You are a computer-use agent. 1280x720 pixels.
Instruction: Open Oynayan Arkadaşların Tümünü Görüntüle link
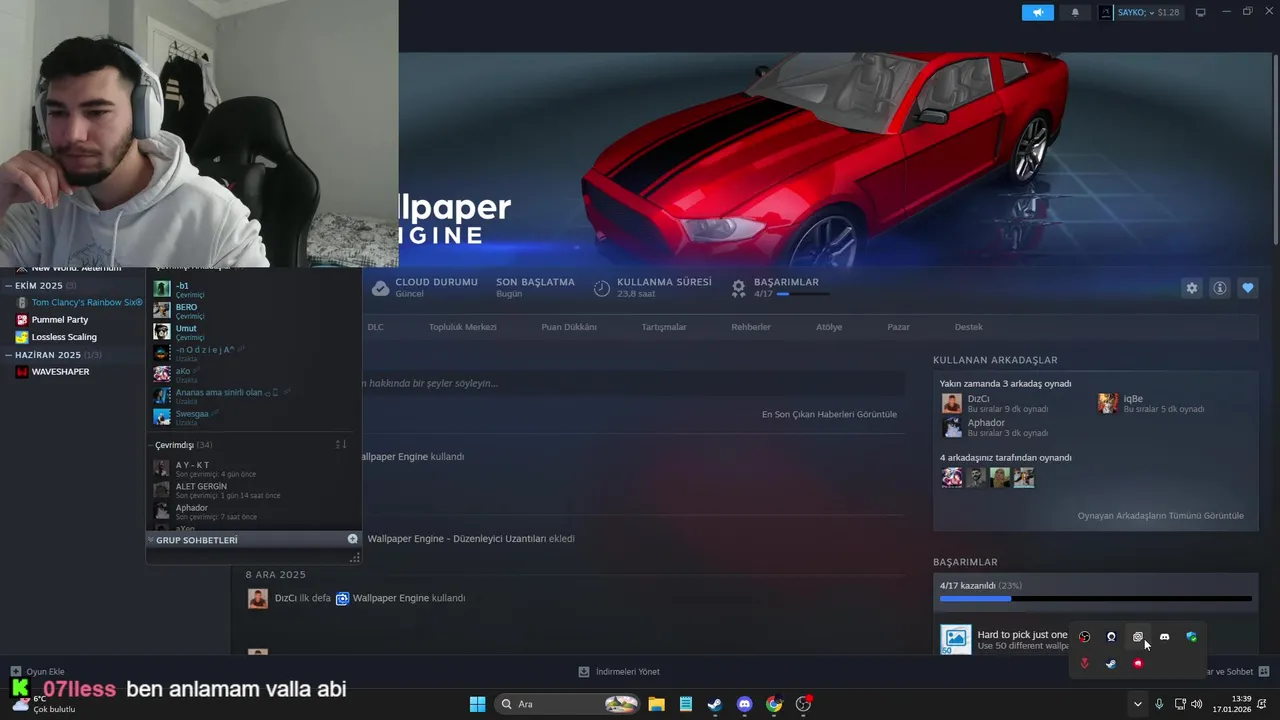pyautogui.click(x=1160, y=516)
